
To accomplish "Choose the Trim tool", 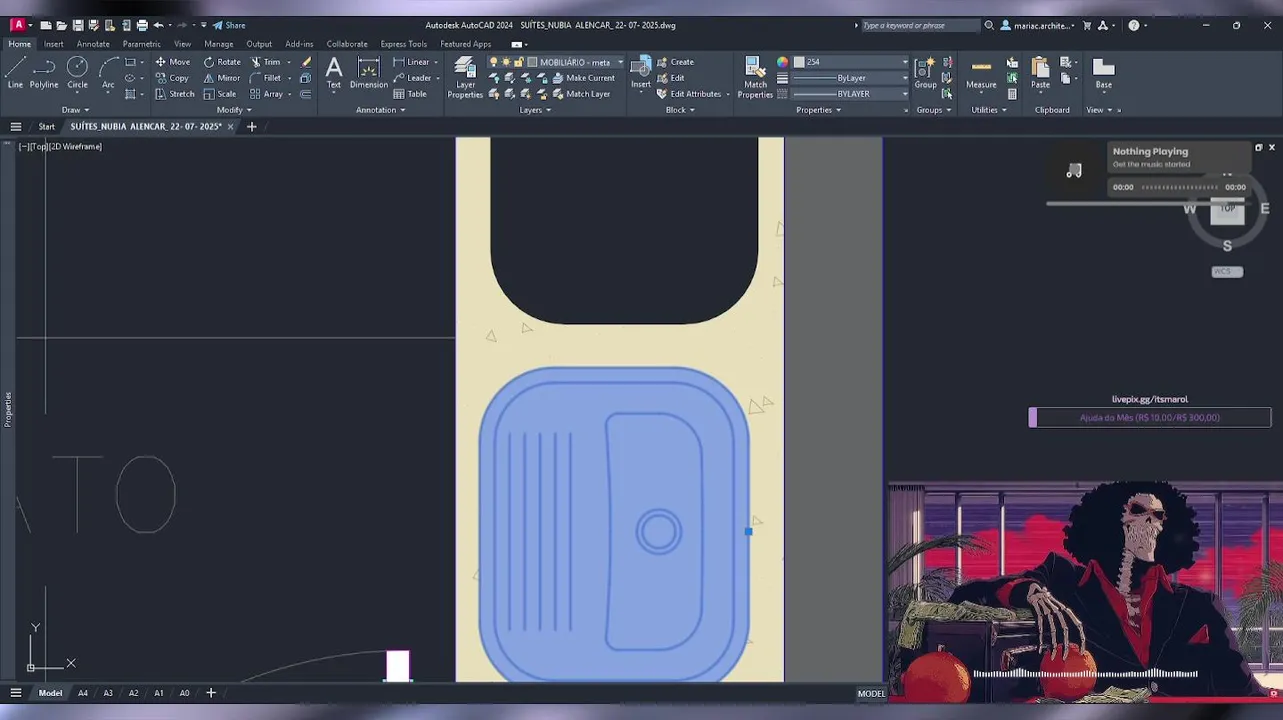I will point(265,62).
